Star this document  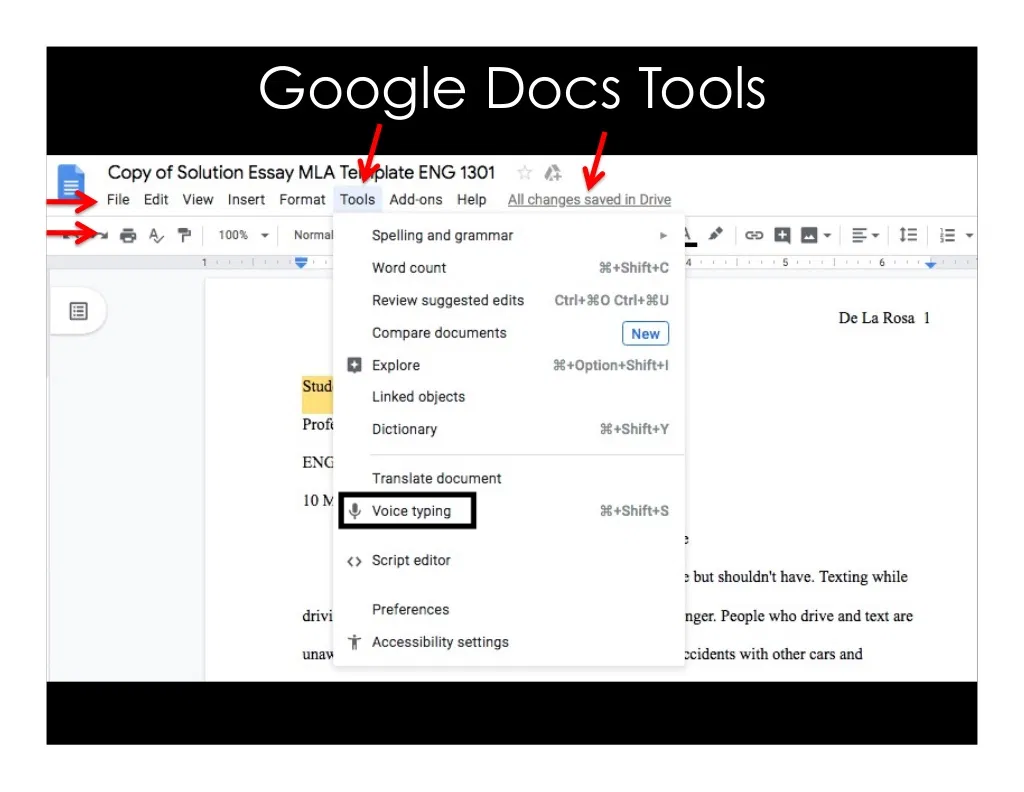tap(524, 173)
